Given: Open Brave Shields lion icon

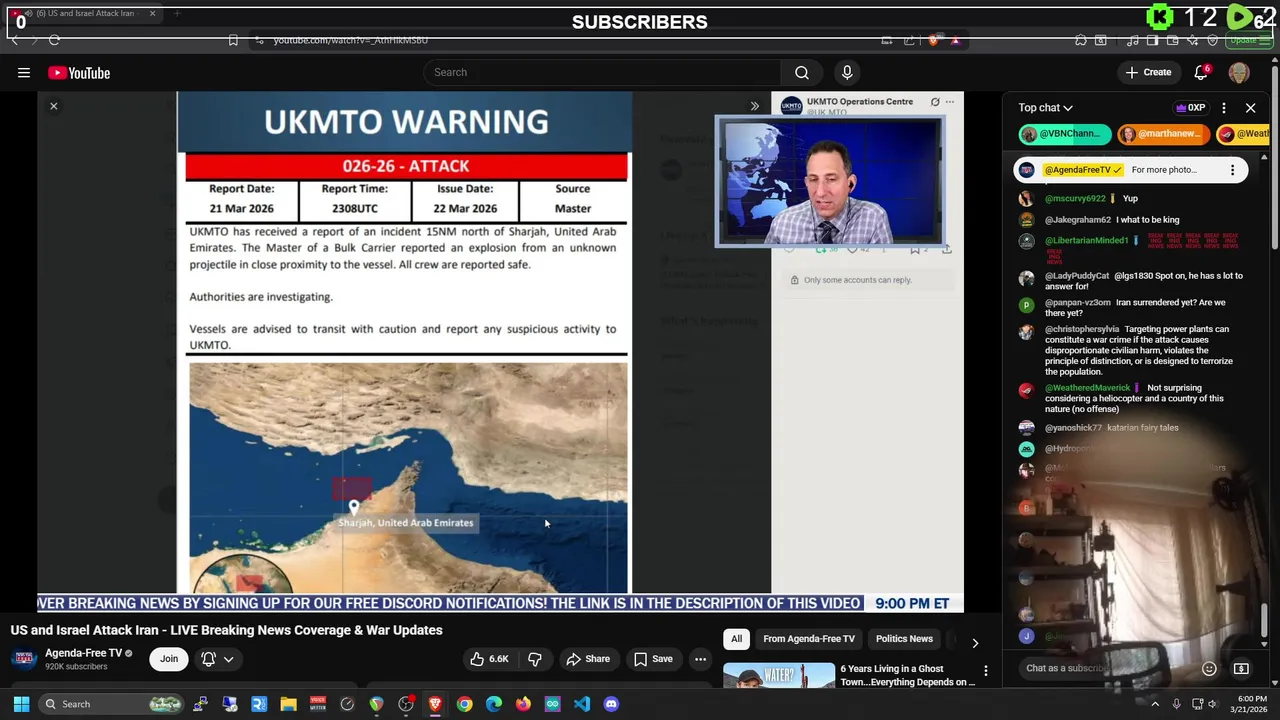Looking at the screenshot, I should (x=934, y=40).
